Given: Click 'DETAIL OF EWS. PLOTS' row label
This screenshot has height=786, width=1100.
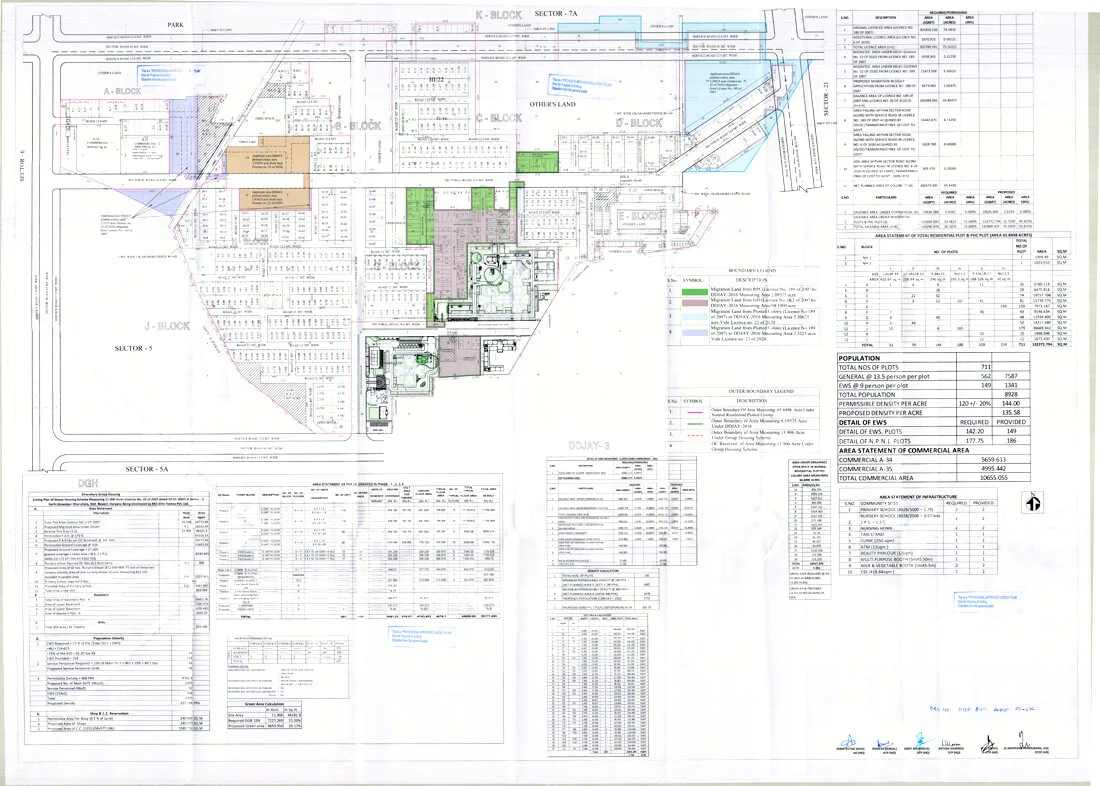Looking at the screenshot, I should [871, 432].
